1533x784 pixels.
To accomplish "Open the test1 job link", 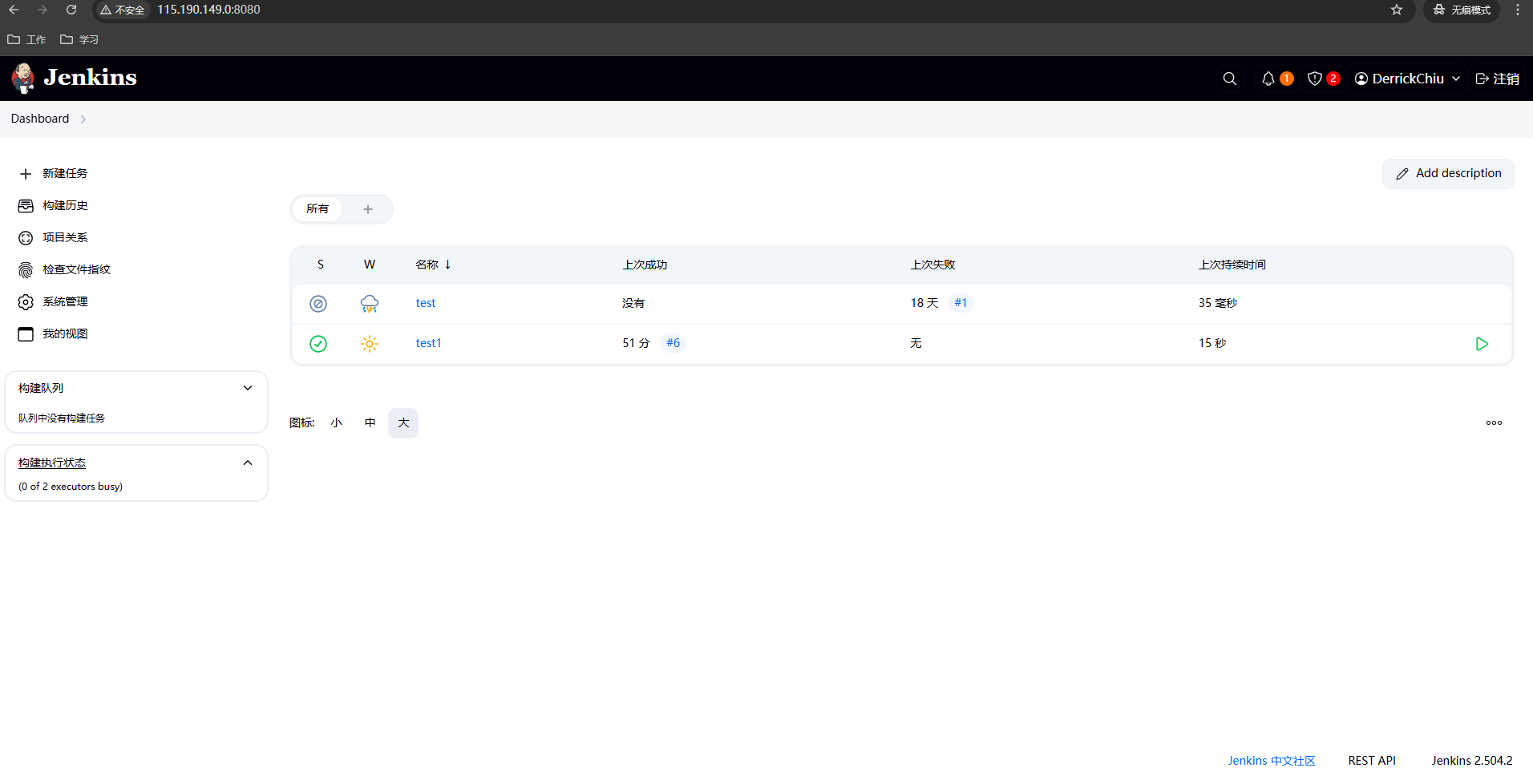I will (428, 343).
